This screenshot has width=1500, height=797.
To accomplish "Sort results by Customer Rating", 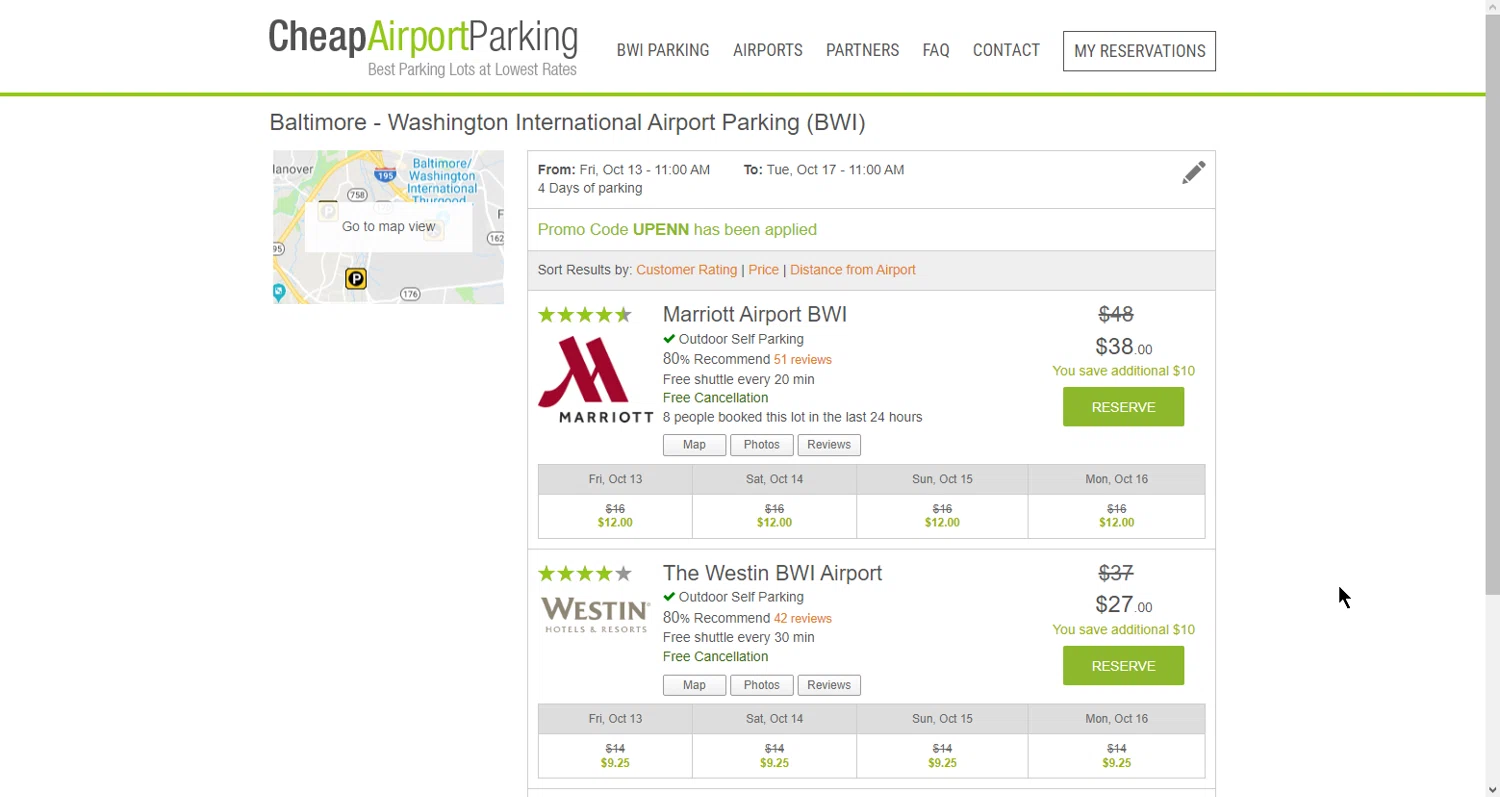I will [686, 270].
